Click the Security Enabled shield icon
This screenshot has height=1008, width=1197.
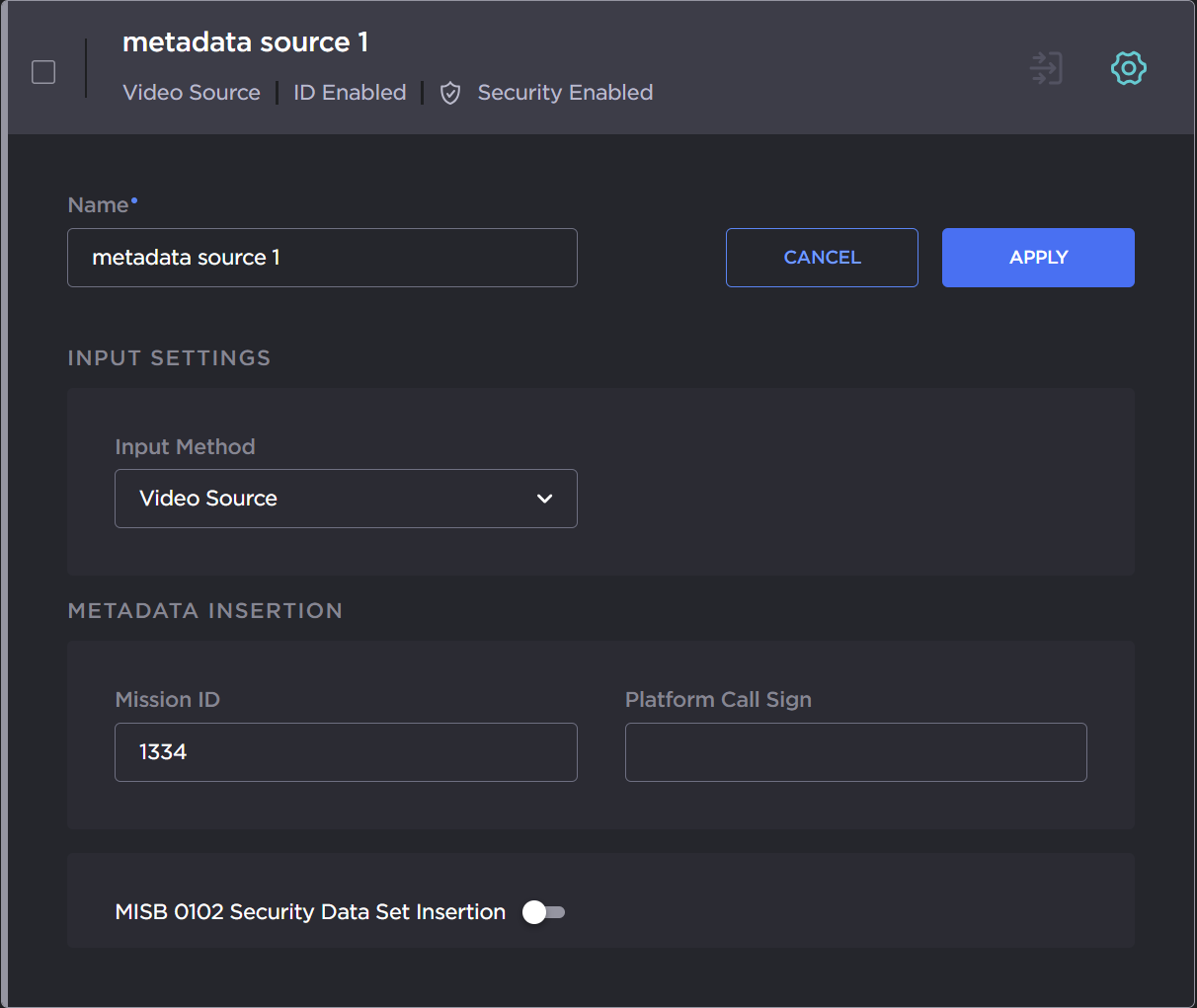click(450, 93)
